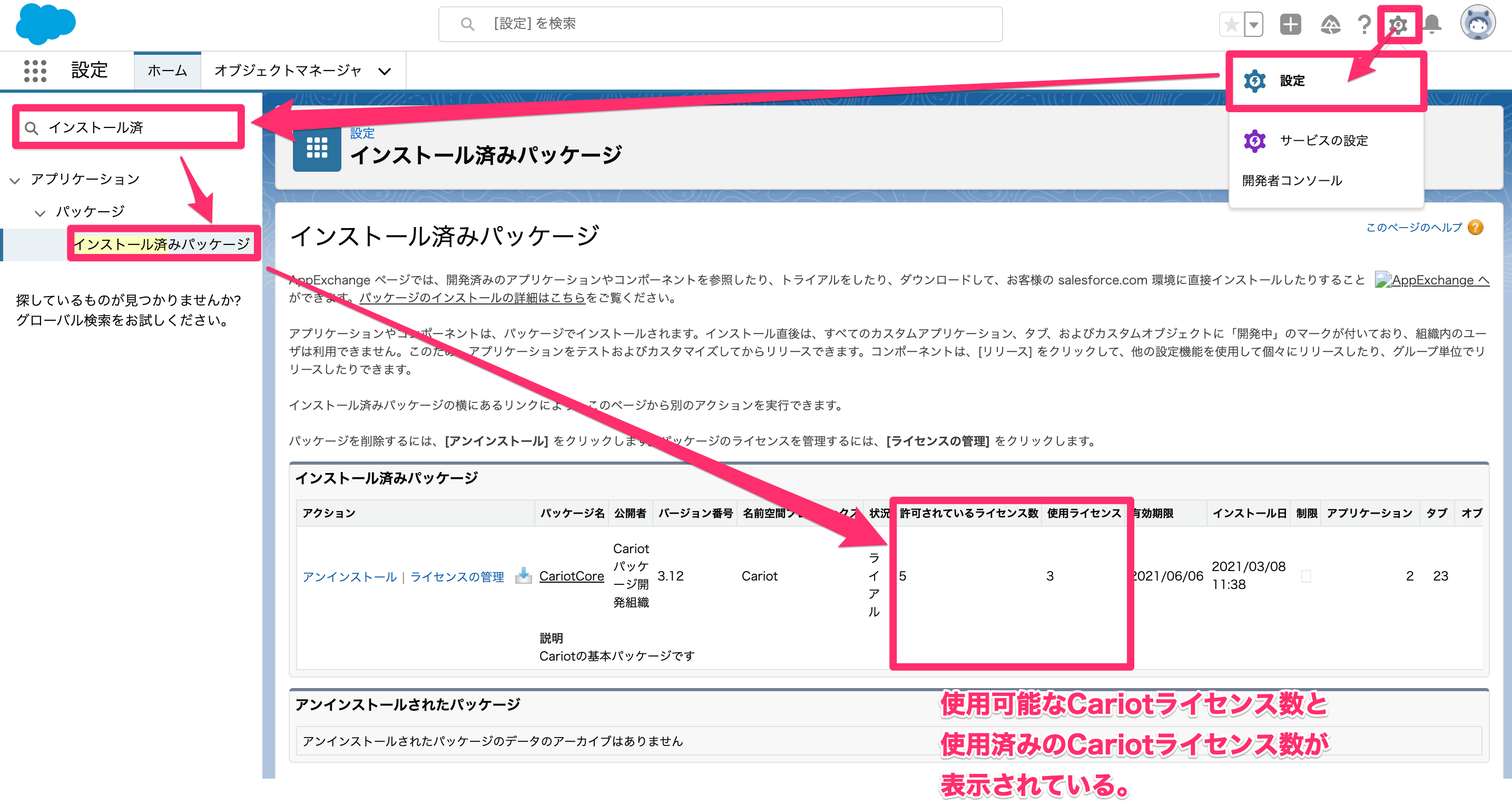Open the CariotCore package link
The image size is (1512, 805).
tap(572, 576)
